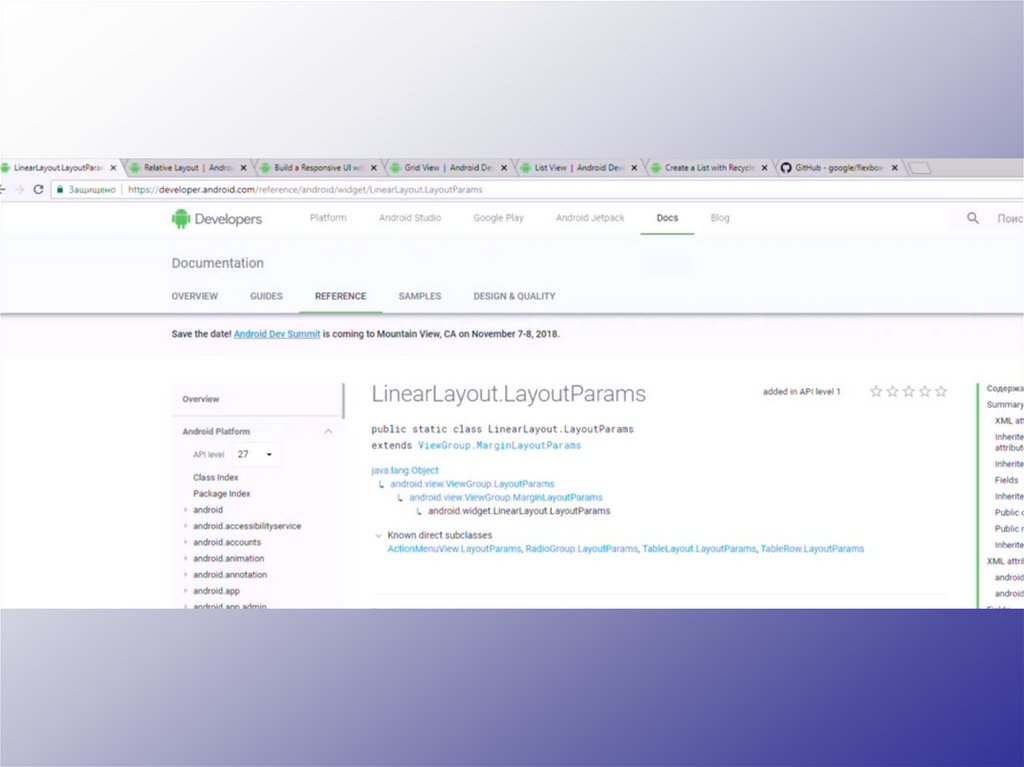Open the TableLayout.LayoutParams link
Viewport: 1024px width, 767px height.
pos(699,549)
